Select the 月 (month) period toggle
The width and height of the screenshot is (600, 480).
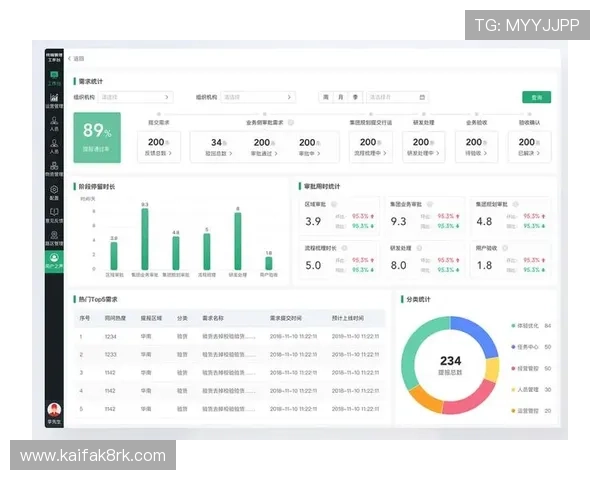pyautogui.click(x=341, y=97)
